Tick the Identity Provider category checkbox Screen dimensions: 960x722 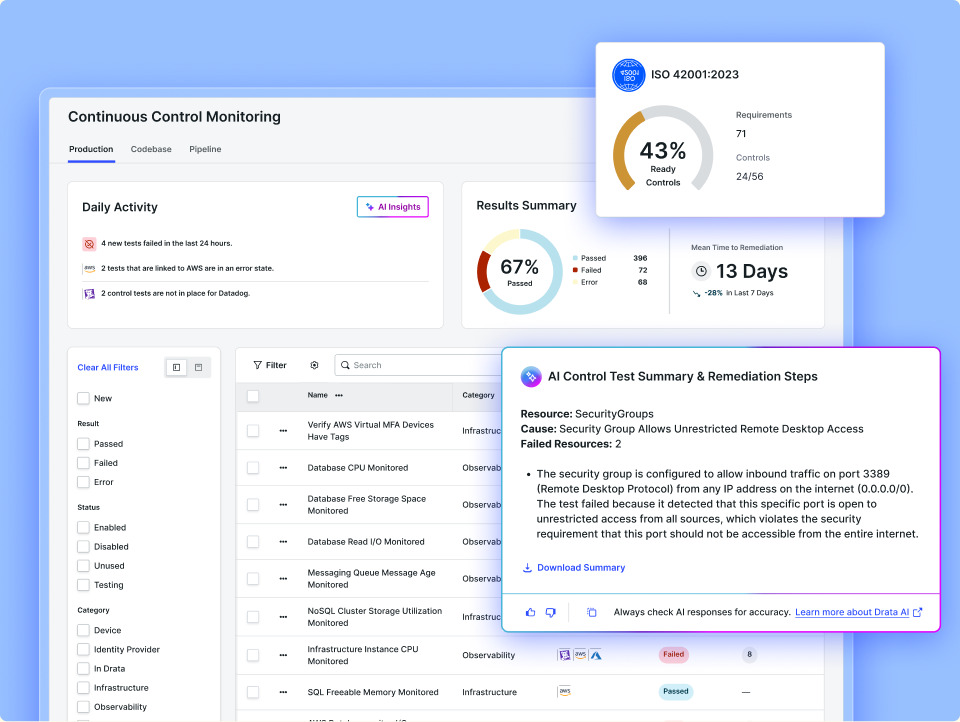(83, 649)
